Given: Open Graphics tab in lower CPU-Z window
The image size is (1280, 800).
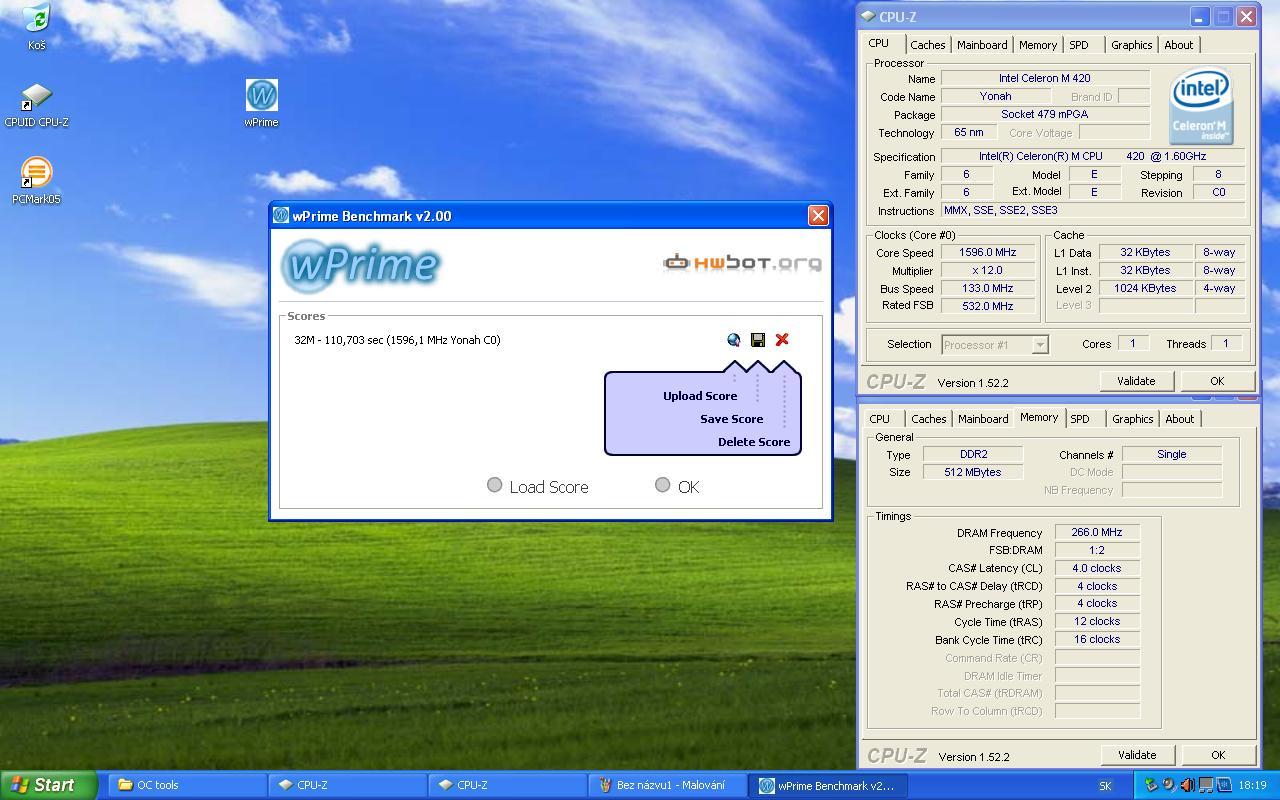Looking at the screenshot, I should 1133,419.
